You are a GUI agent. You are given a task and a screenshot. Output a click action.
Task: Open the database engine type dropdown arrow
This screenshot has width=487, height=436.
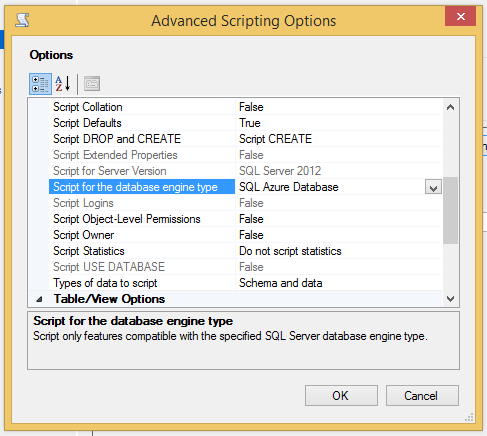point(433,187)
